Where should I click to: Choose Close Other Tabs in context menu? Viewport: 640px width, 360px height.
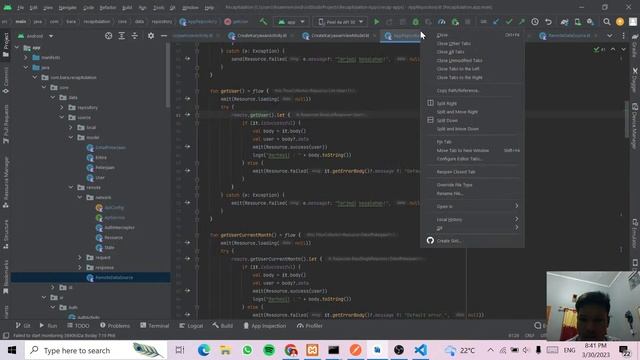tap(453, 43)
